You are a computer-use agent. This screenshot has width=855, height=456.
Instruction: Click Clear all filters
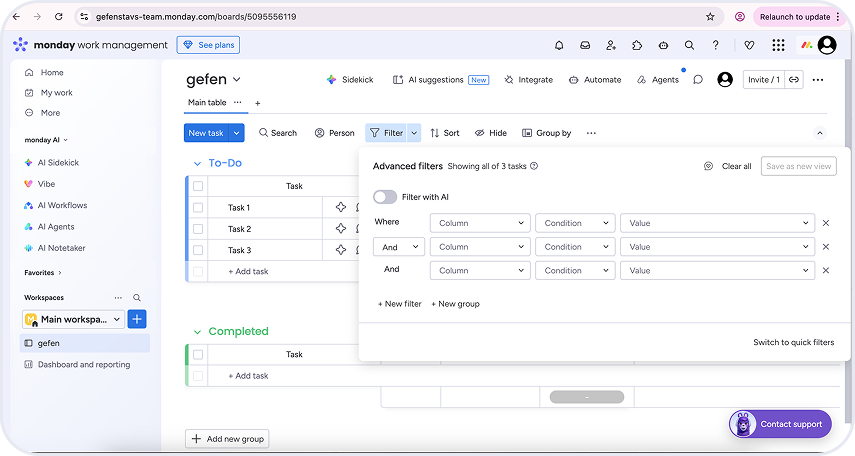[x=736, y=166]
